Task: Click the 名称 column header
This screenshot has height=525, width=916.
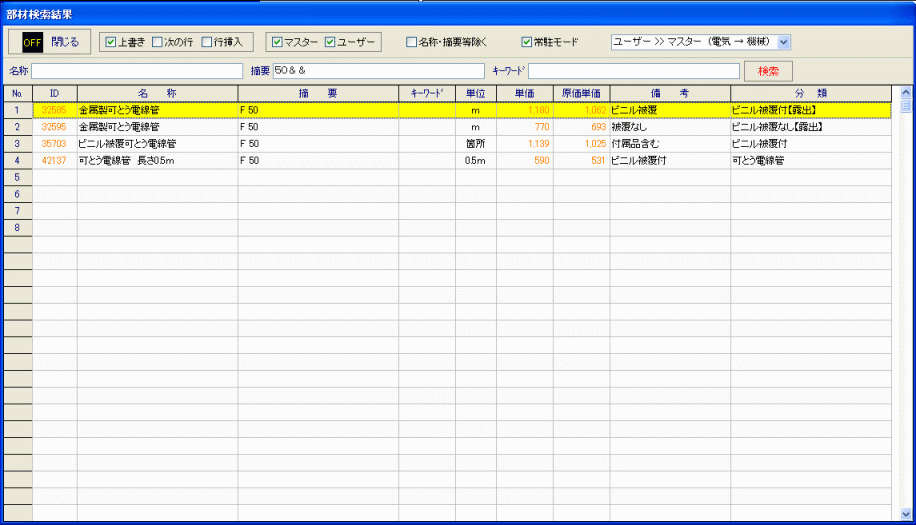Action: tap(158, 93)
